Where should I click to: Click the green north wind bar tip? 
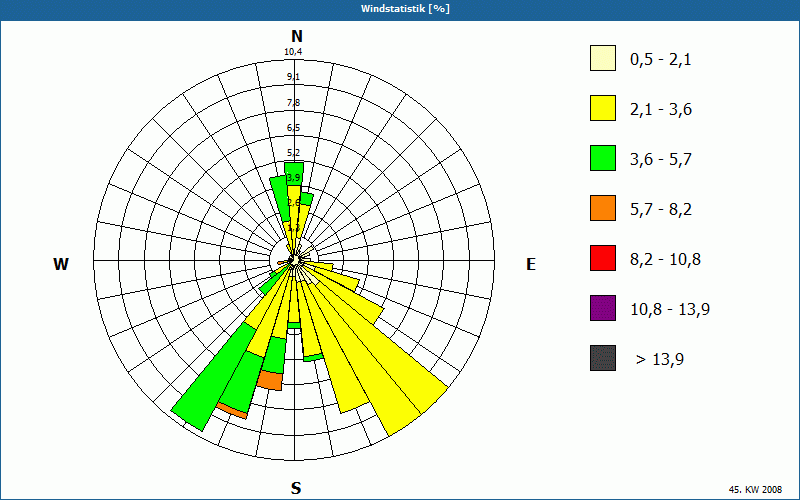(x=294, y=173)
